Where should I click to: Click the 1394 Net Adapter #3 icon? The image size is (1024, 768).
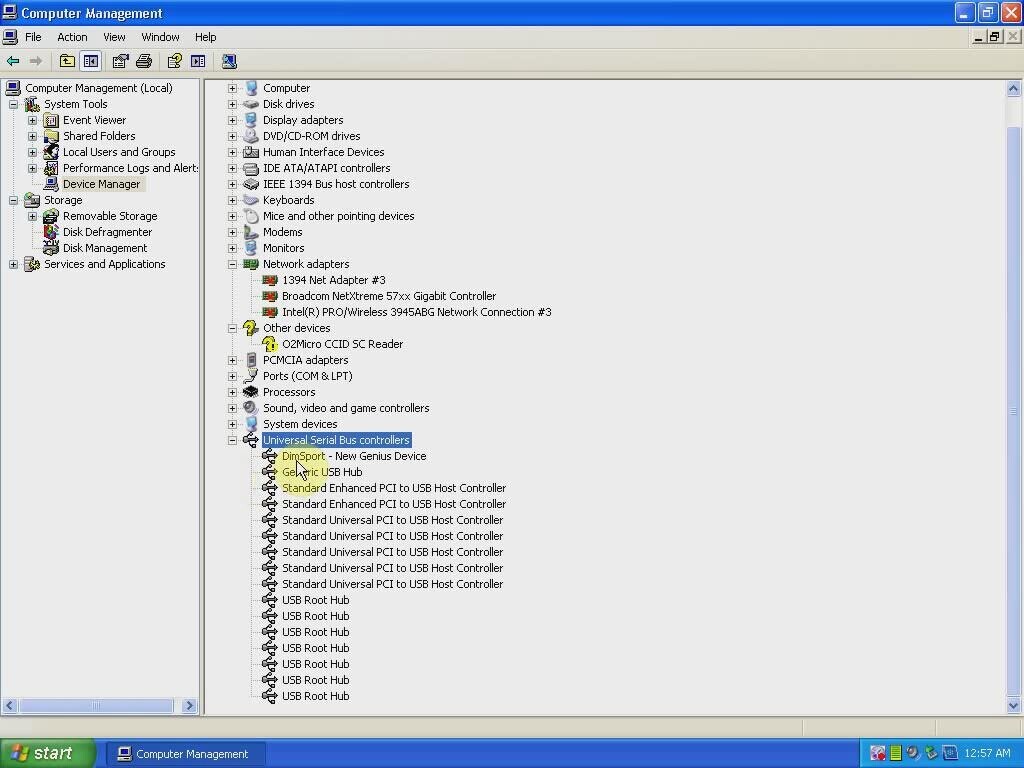click(x=269, y=280)
